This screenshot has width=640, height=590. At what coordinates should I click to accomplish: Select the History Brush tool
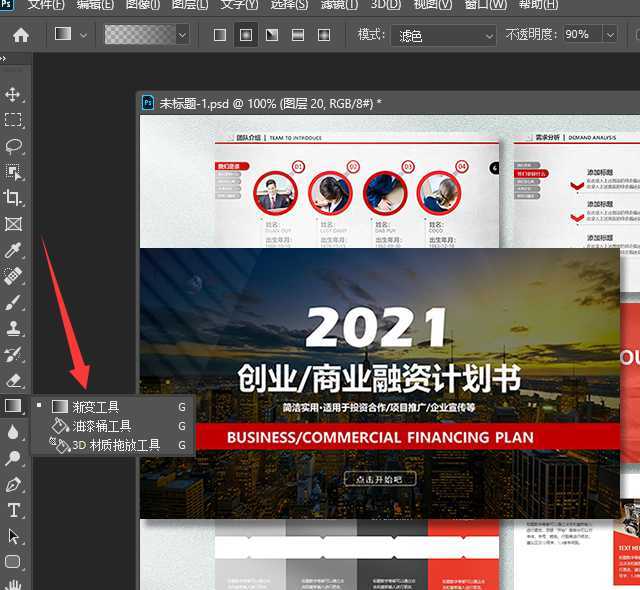13,355
